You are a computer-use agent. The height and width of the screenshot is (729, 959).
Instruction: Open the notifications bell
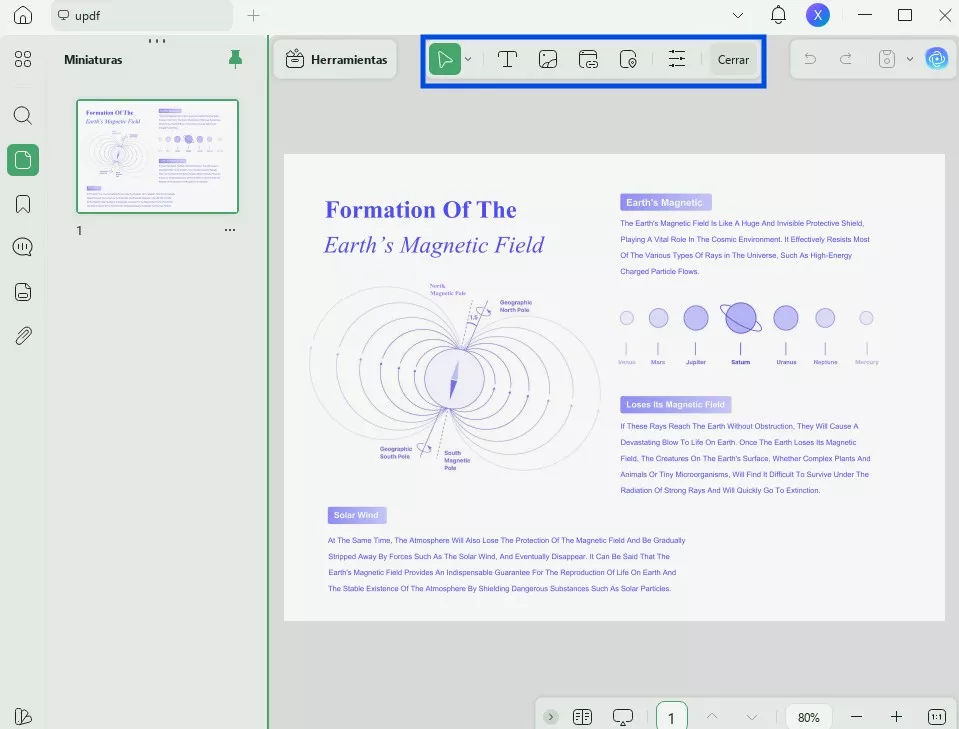tap(778, 15)
